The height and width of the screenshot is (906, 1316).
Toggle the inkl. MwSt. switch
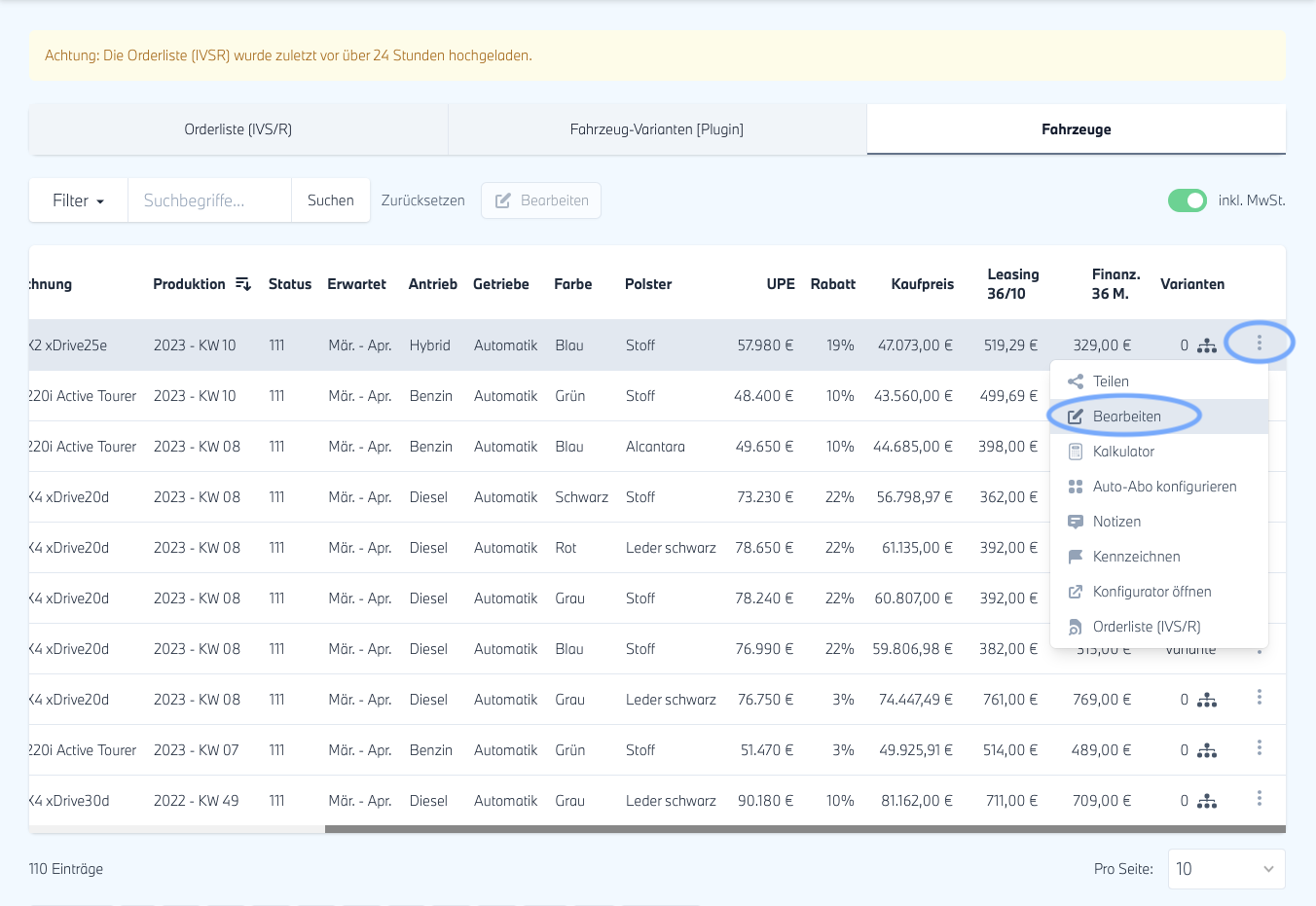(x=1187, y=200)
